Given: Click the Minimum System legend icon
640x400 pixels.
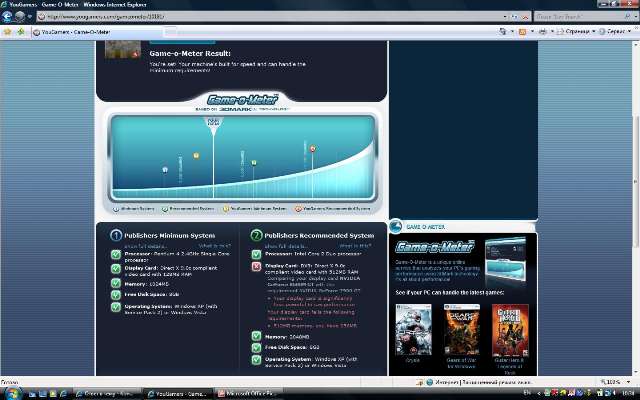Looking at the screenshot, I should 116,209.
